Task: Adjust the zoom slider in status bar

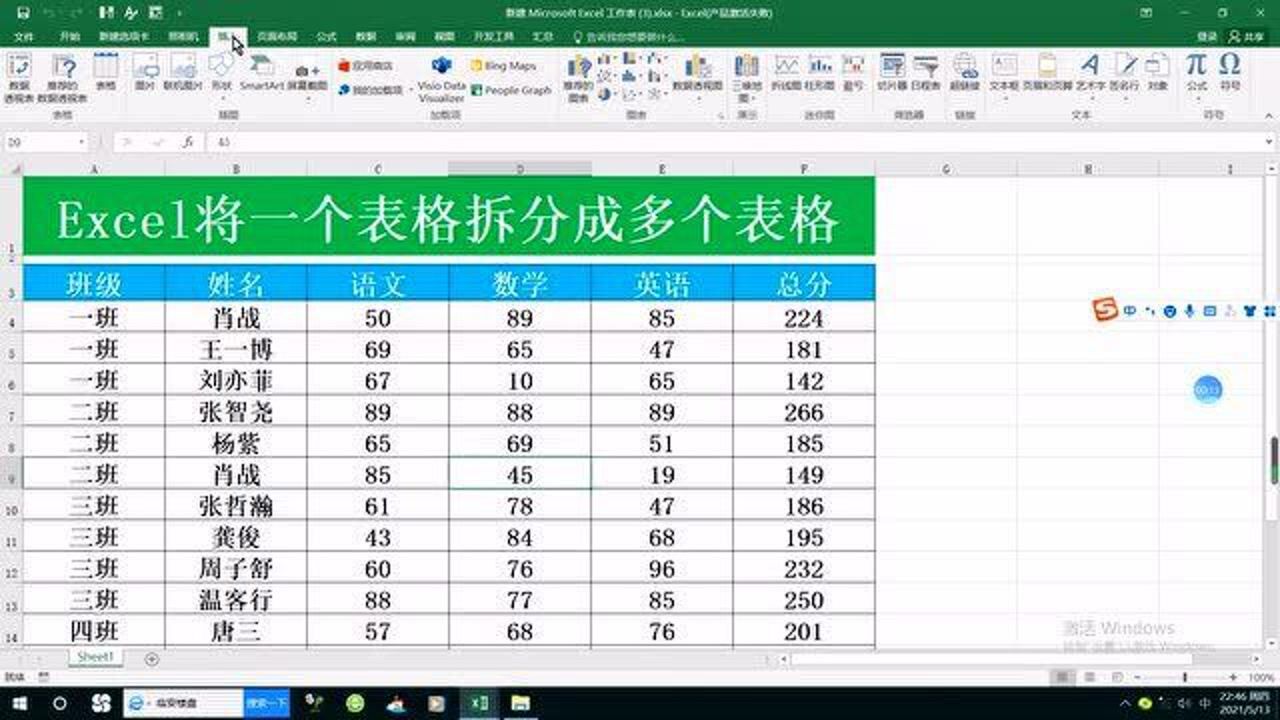Action: coord(1184,677)
